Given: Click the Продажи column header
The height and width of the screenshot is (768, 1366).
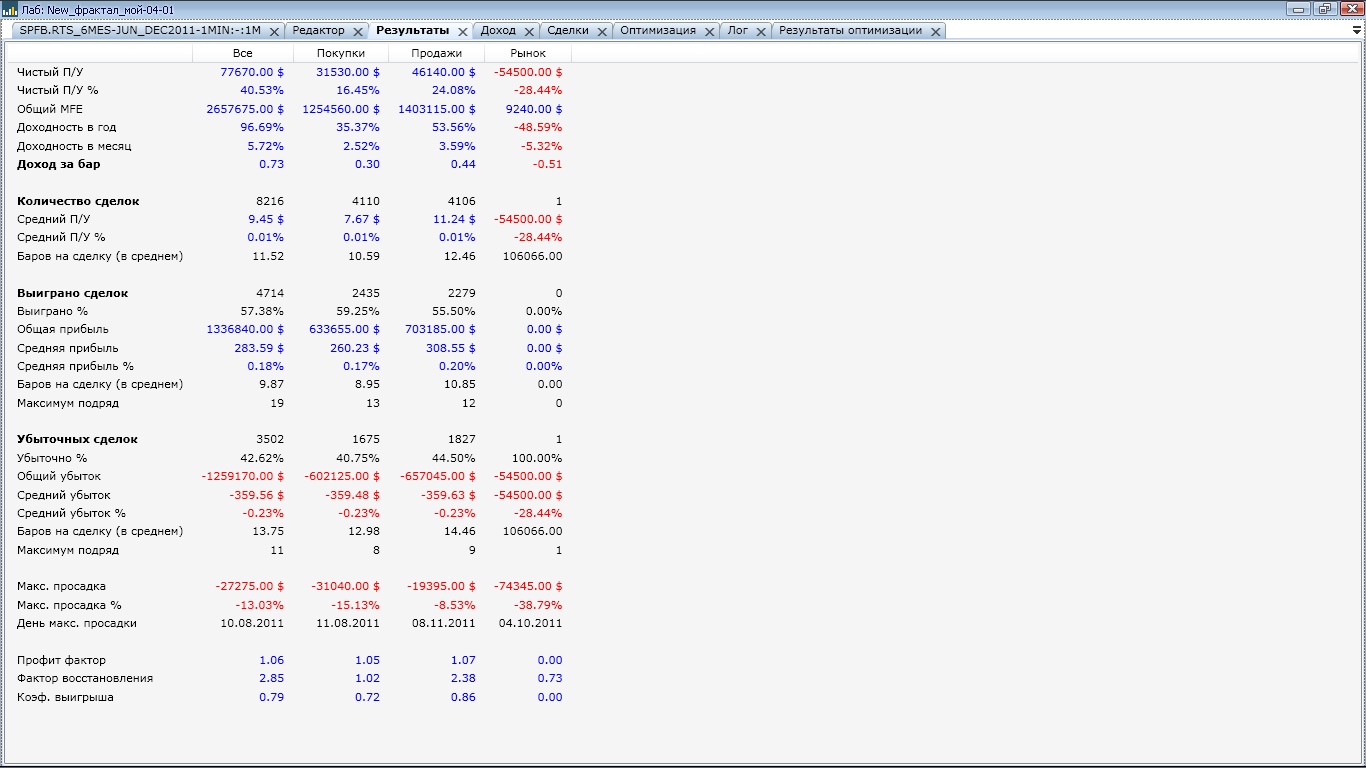Looking at the screenshot, I should pyautogui.click(x=436, y=53).
